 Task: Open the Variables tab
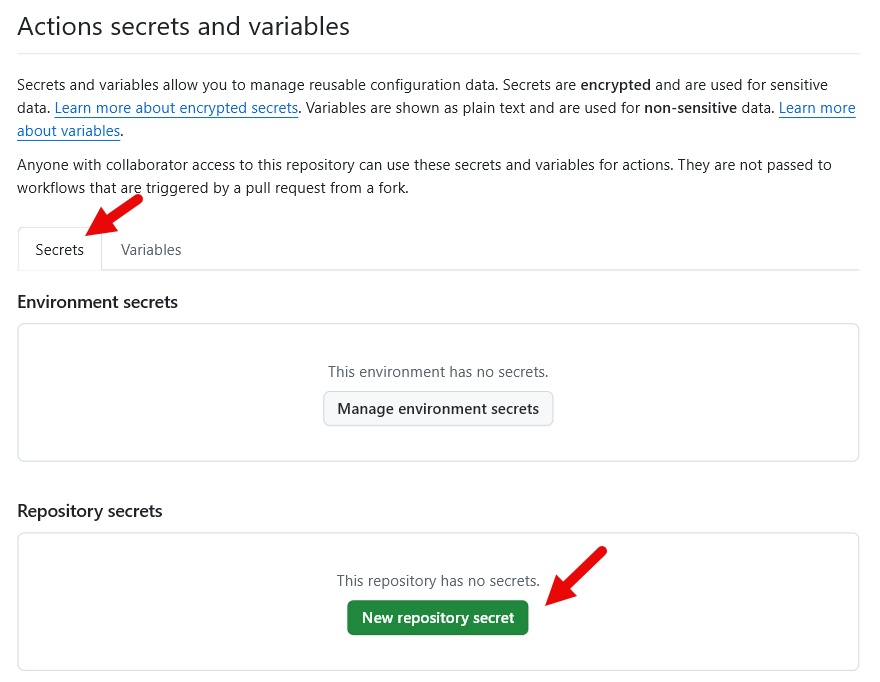point(151,250)
